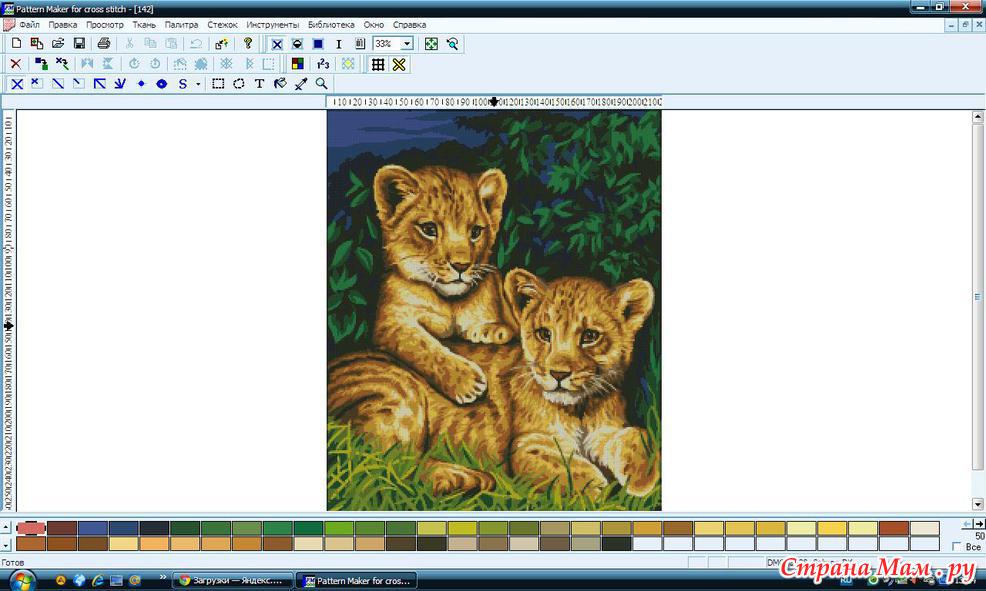
Task: Open the four-color palette squares icon
Action: pyautogui.click(x=298, y=64)
